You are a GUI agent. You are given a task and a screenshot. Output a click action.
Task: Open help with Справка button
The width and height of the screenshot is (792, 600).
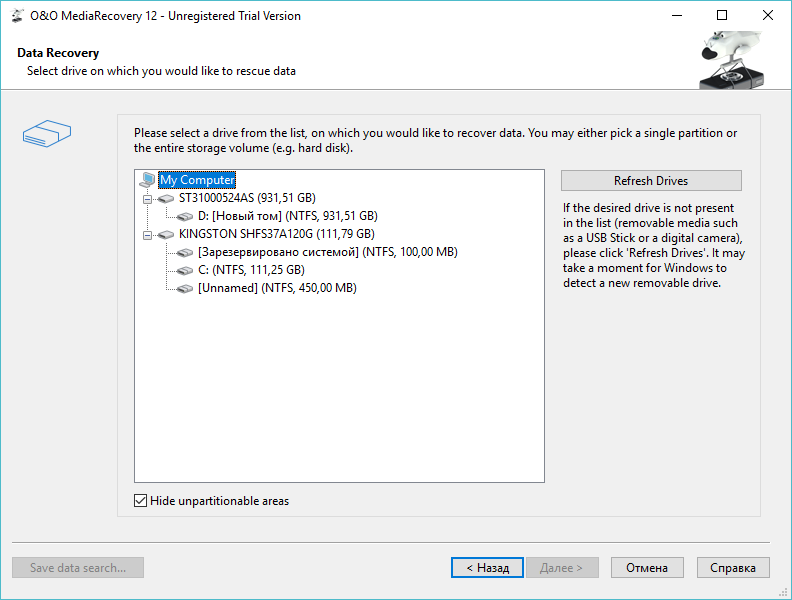point(733,568)
